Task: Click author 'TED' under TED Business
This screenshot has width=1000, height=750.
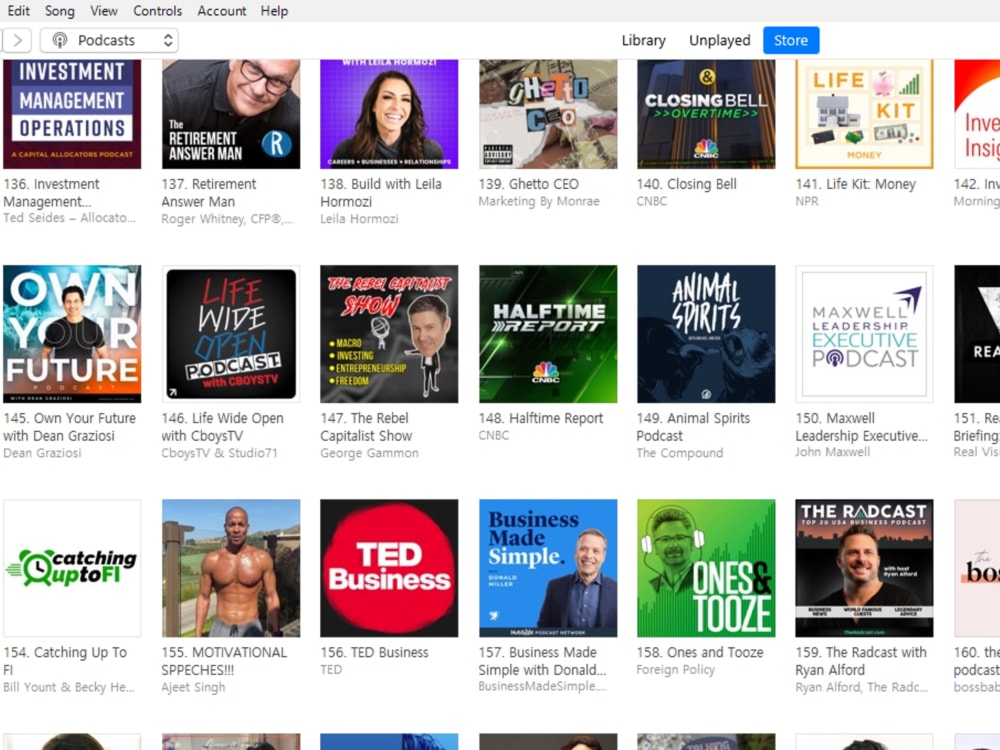Action: coord(331,670)
